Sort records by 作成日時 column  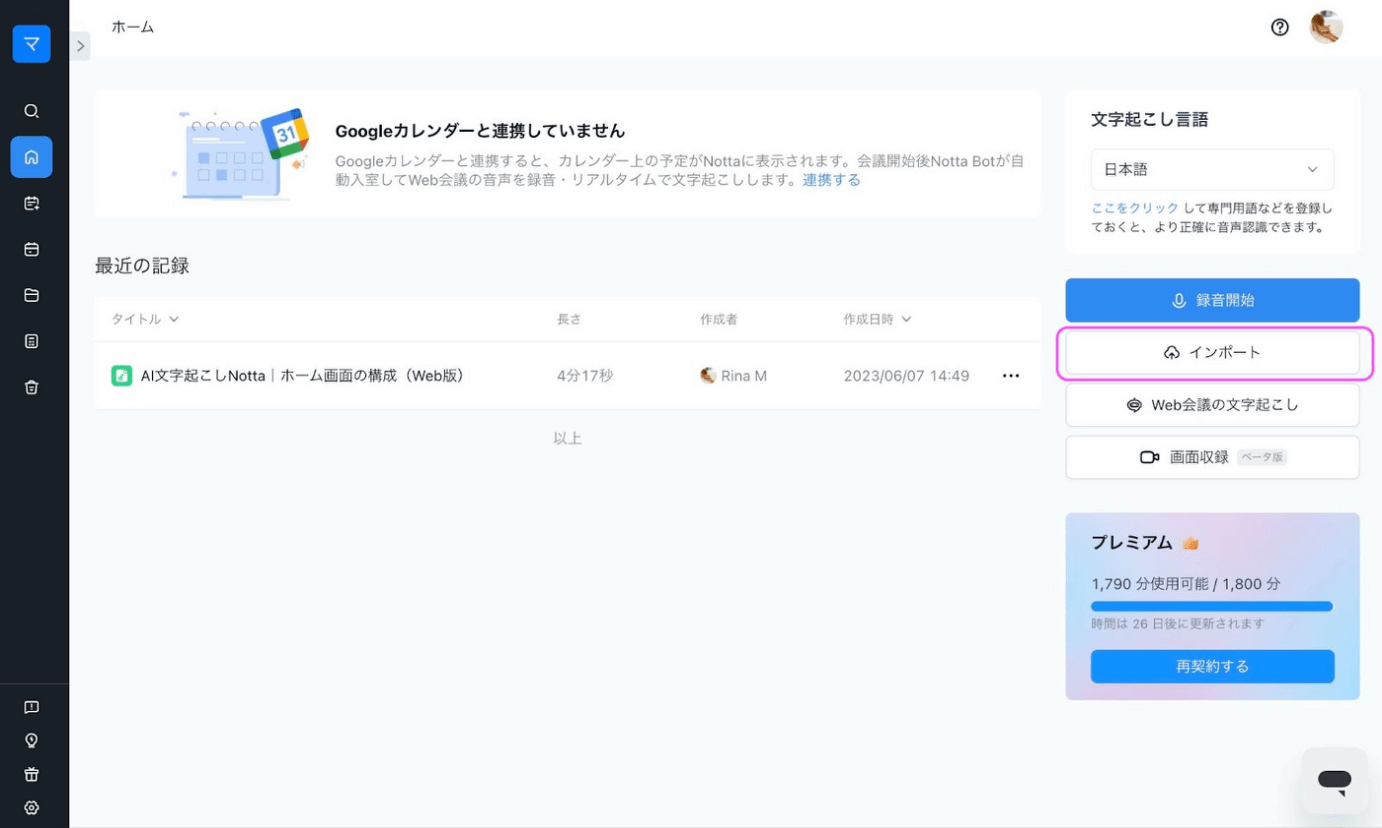877,319
